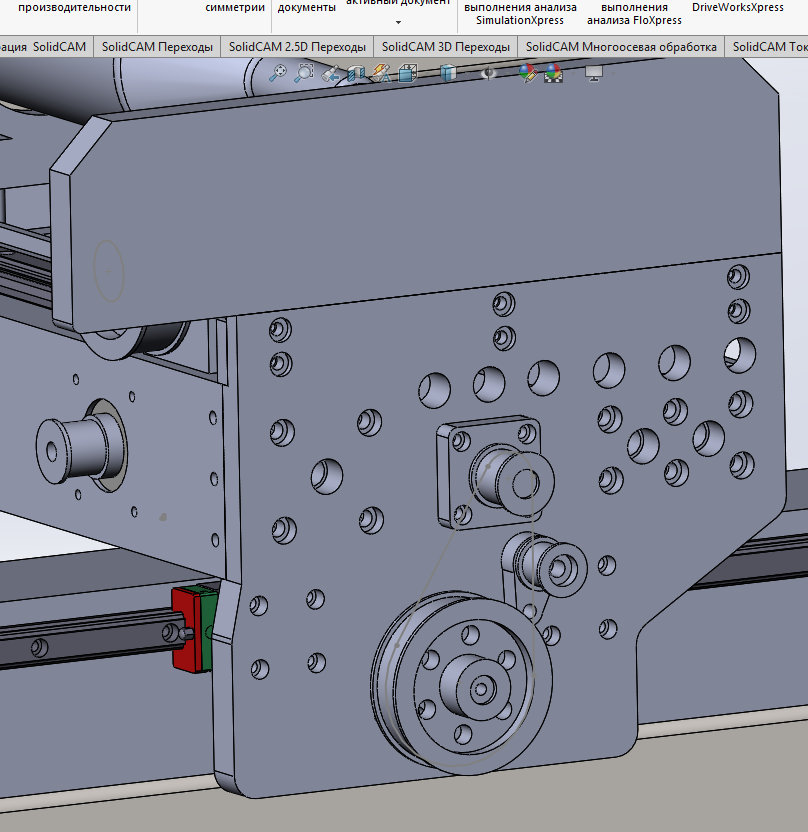This screenshot has height=832, width=808.
Task: Open SolidCAM Многоосевая обработка tab
Action: point(621,47)
